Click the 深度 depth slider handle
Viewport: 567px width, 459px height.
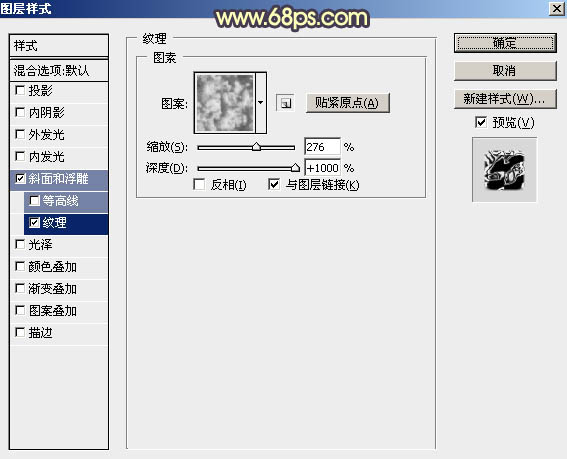pyautogui.click(x=295, y=168)
